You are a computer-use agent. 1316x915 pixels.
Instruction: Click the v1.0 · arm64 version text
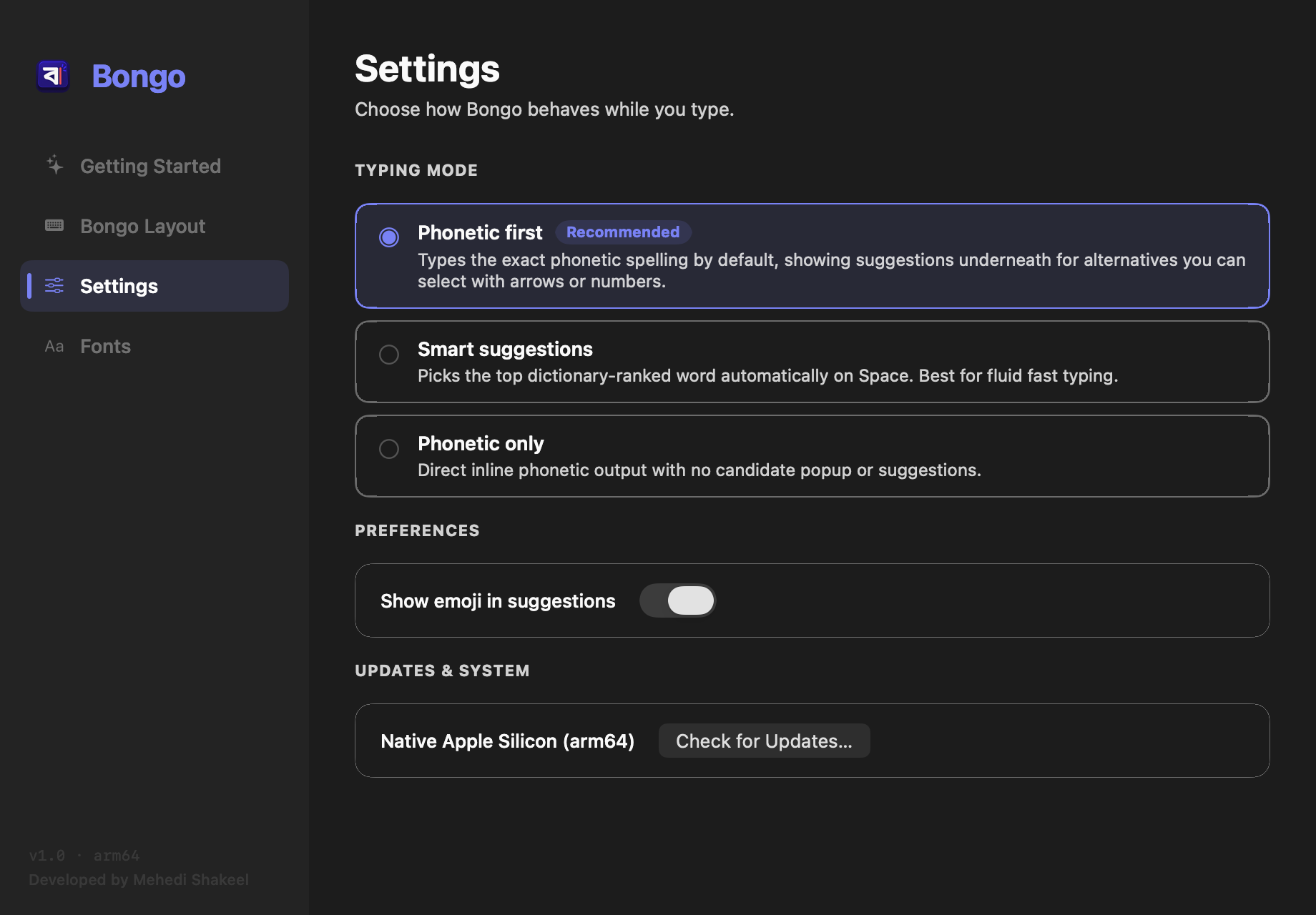pos(84,856)
